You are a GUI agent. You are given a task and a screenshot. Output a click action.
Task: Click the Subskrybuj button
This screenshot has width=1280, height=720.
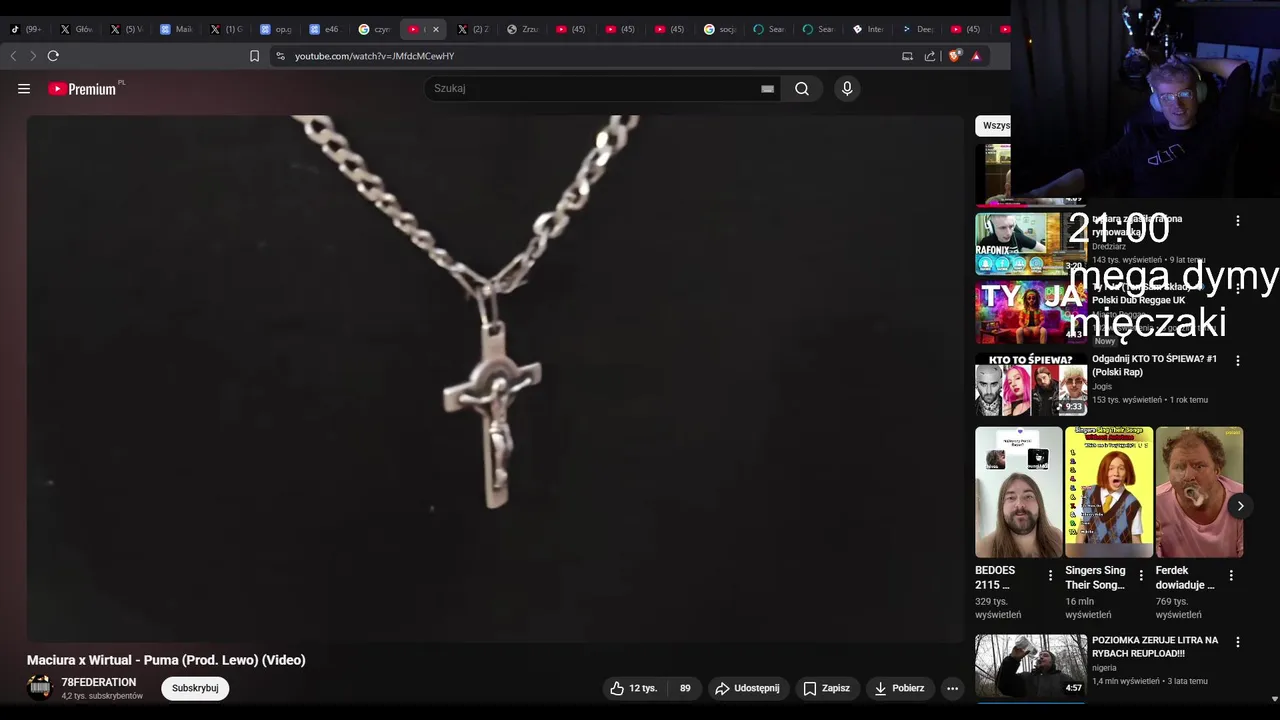[195, 688]
